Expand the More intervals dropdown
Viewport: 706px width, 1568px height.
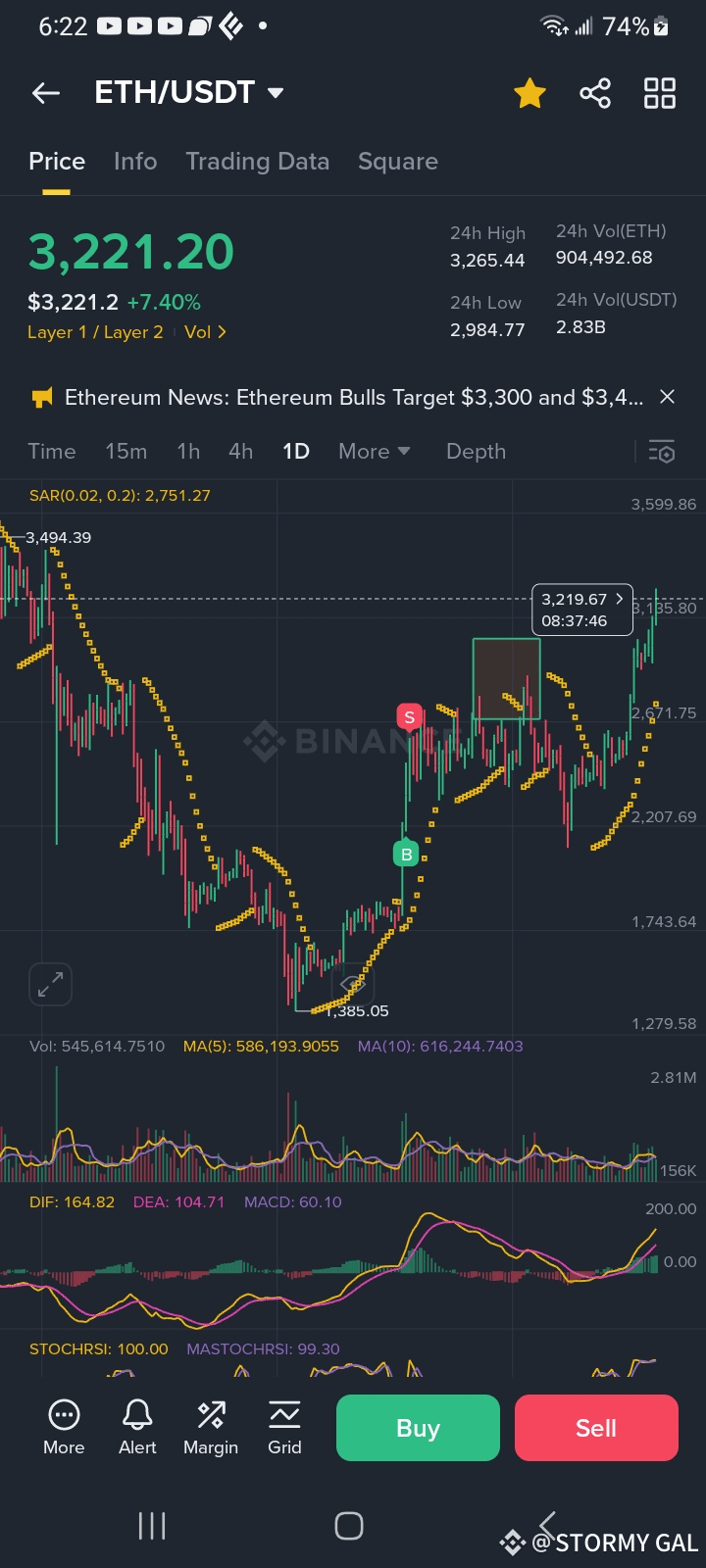point(375,452)
